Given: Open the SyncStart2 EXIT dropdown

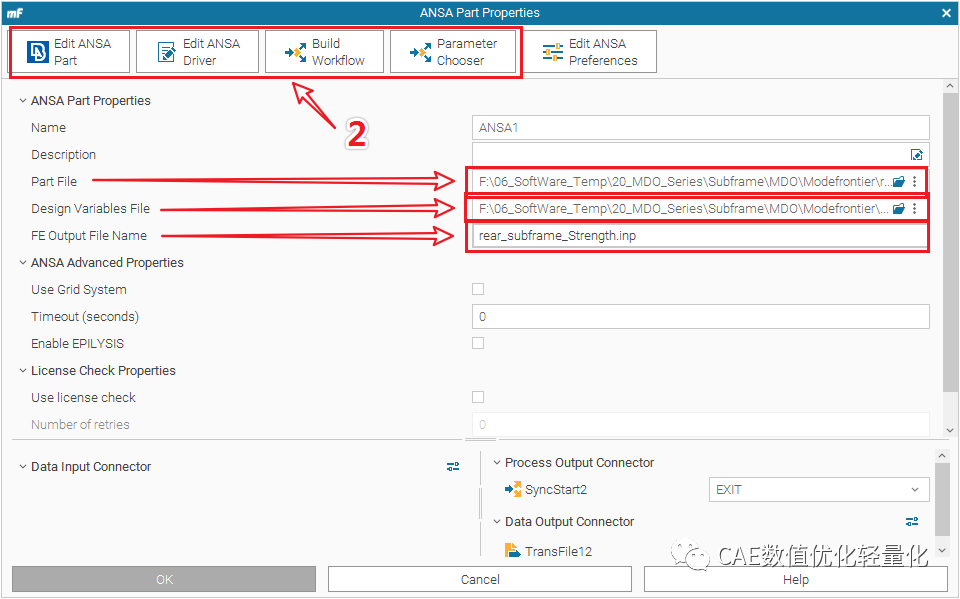Looking at the screenshot, I should tap(819, 490).
